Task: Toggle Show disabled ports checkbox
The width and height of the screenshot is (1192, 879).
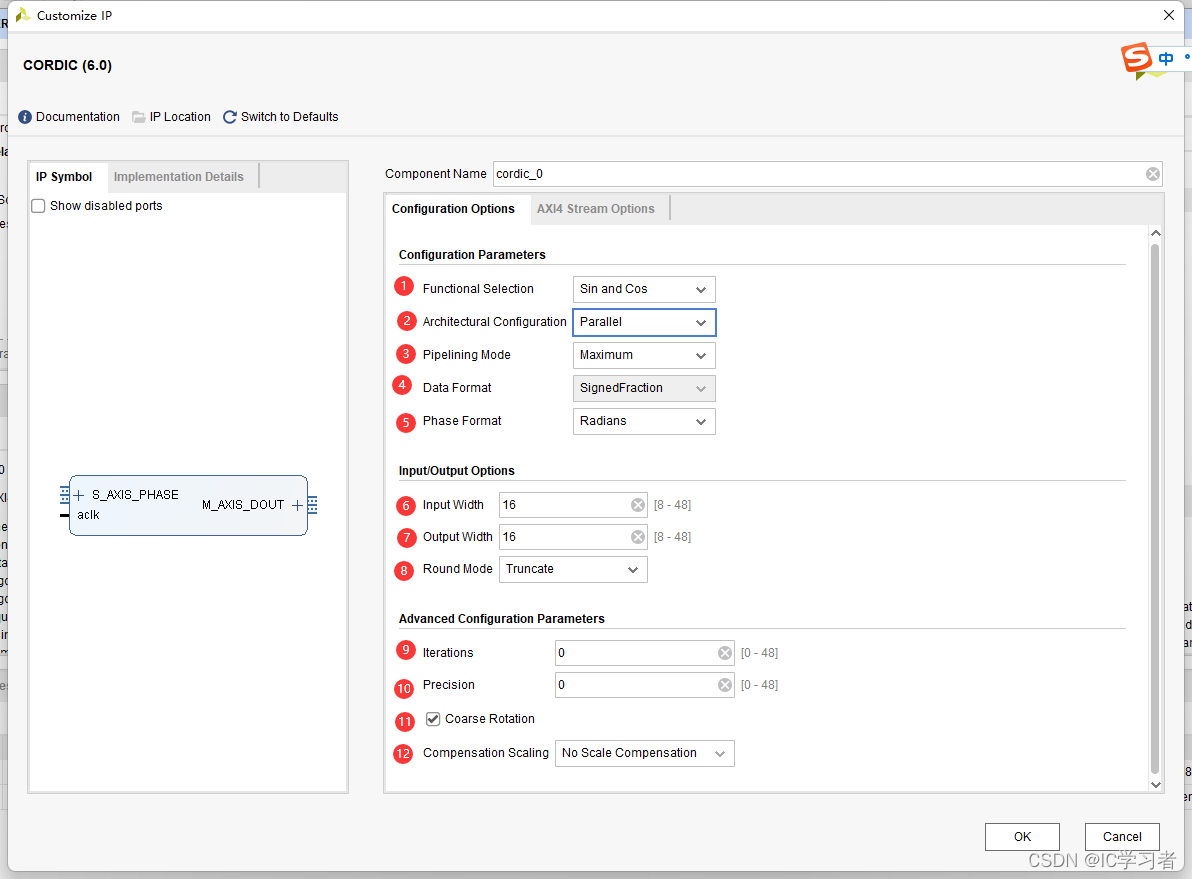Action: (38, 206)
